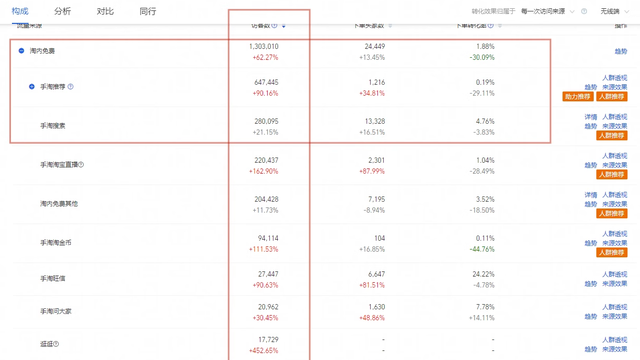
Task: Click help icon next to 访客数 header
Action: (x=275, y=26)
